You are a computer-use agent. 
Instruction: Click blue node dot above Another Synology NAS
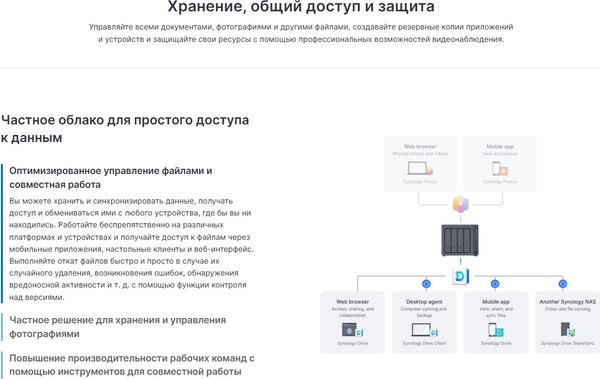pyautogui.click(x=562, y=284)
